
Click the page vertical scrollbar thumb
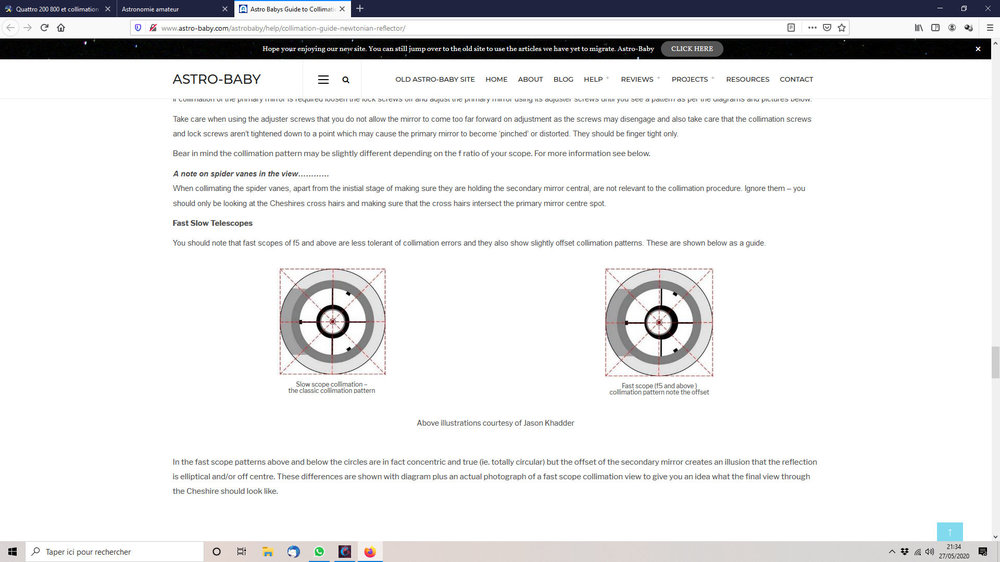(x=995, y=362)
